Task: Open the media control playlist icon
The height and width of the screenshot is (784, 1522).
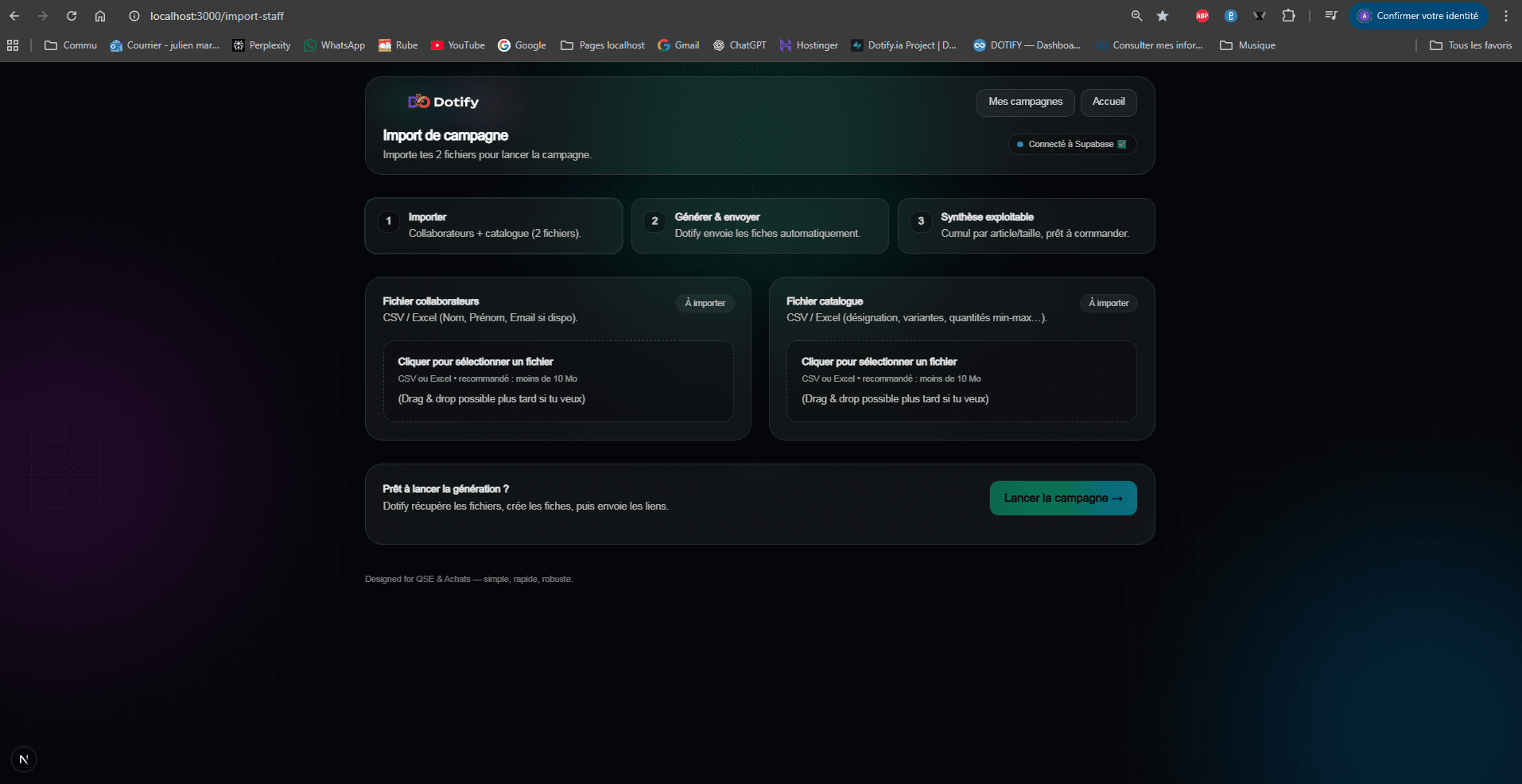Action: click(x=1331, y=16)
